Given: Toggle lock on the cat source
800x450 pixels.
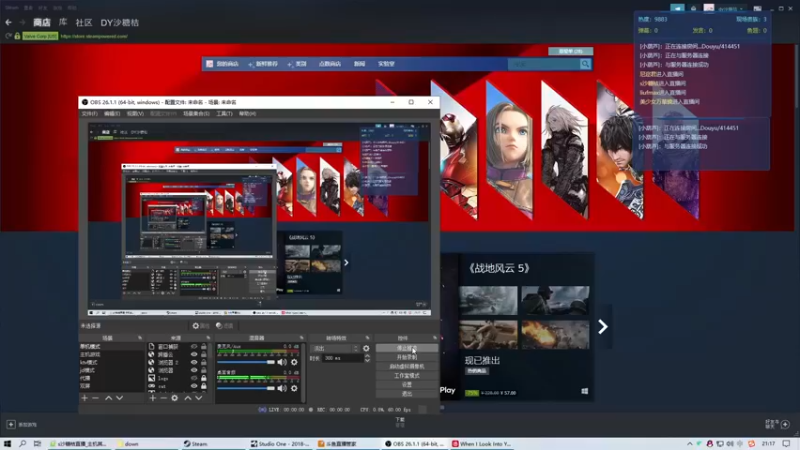Looking at the screenshot, I should (204, 386).
